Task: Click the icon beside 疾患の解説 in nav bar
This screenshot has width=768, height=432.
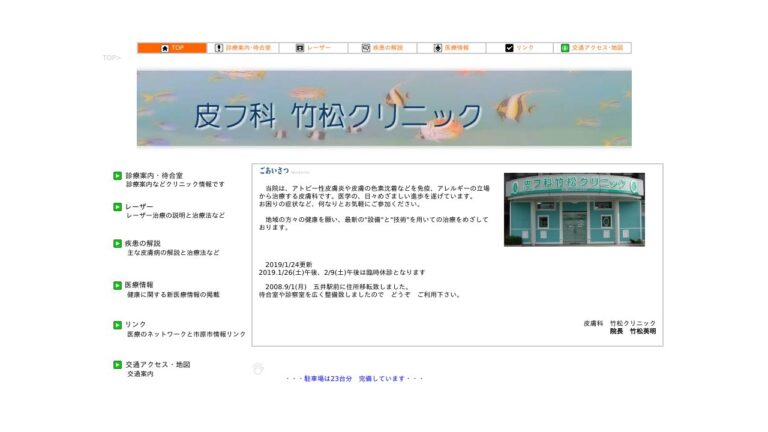Action: coord(365,48)
